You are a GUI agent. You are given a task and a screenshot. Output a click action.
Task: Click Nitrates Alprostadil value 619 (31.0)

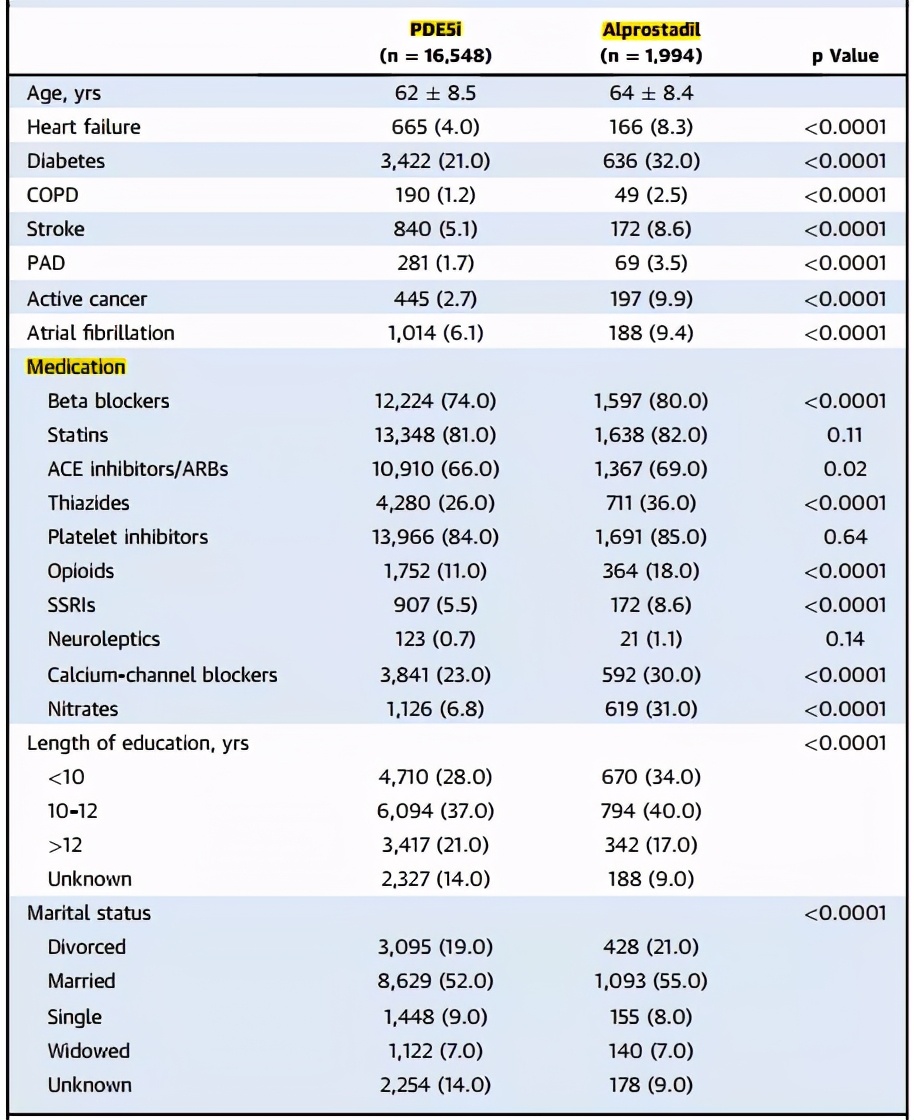pos(651,709)
